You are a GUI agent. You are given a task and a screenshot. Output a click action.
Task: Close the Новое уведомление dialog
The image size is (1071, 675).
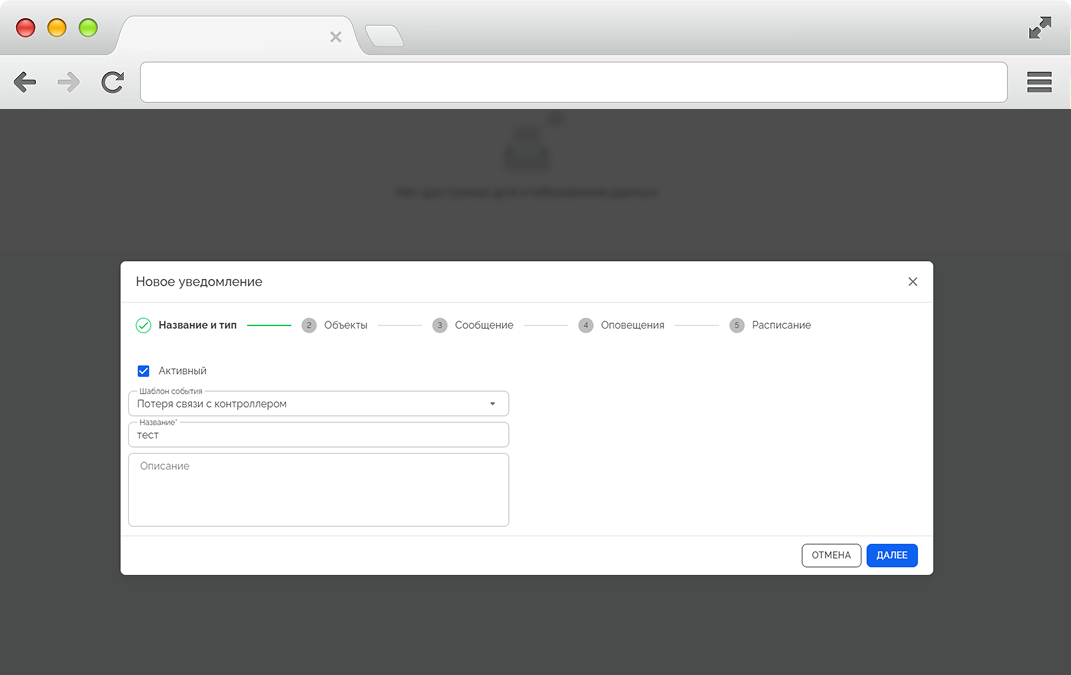[x=912, y=282]
